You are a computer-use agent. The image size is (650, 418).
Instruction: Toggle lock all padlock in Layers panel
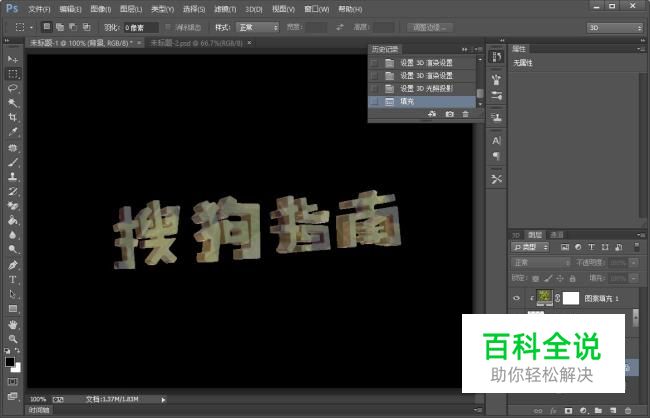click(x=572, y=278)
